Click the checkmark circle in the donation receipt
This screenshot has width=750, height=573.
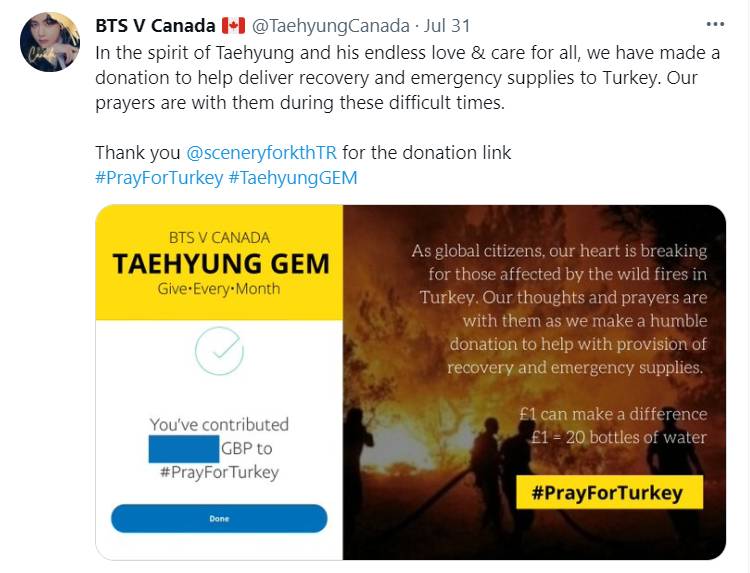point(219,350)
